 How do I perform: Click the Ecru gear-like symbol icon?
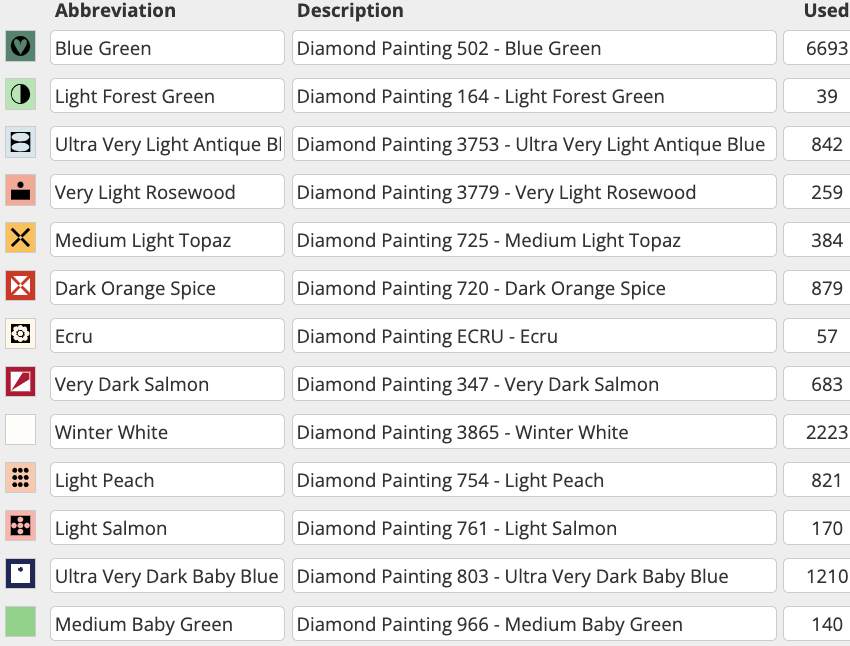(x=20, y=335)
